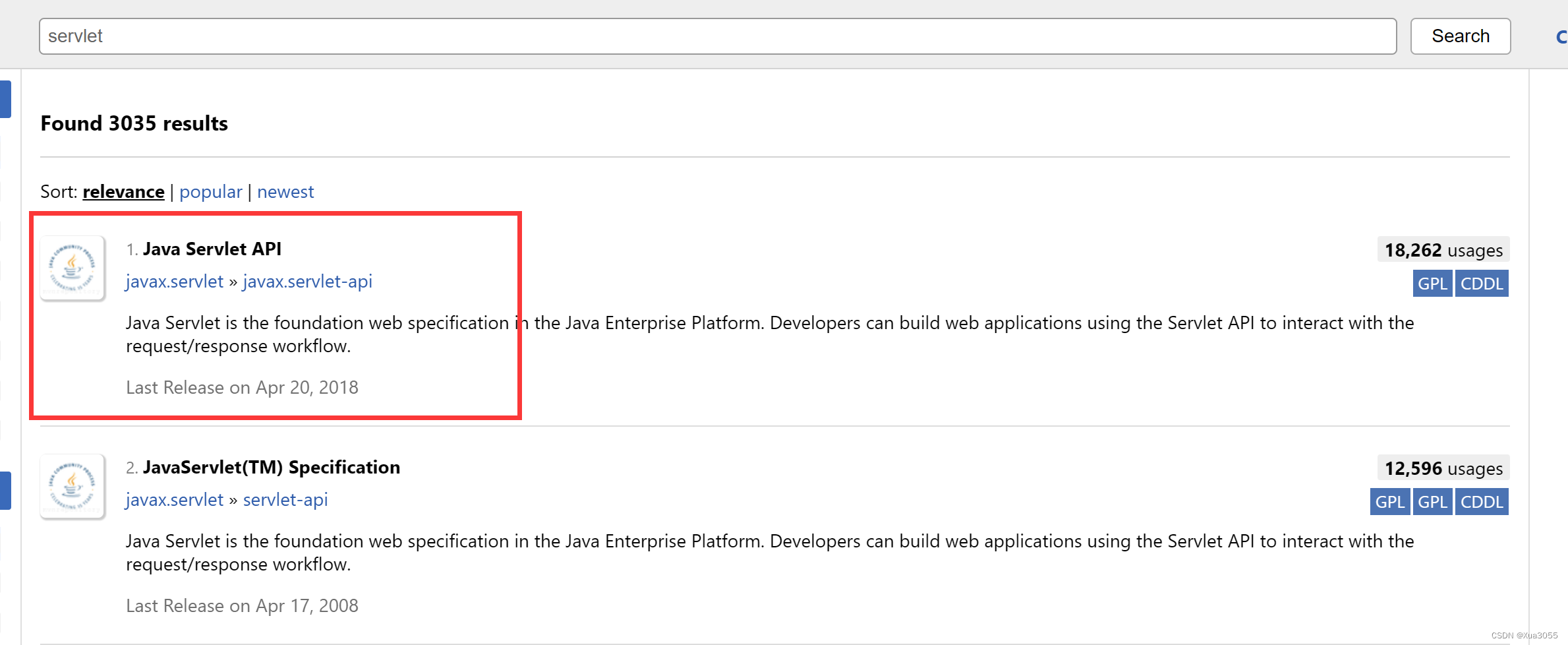Click the CDDL license badge under 12,596 usages
1568x645 pixels.
pyautogui.click(x=1482, y=502)
